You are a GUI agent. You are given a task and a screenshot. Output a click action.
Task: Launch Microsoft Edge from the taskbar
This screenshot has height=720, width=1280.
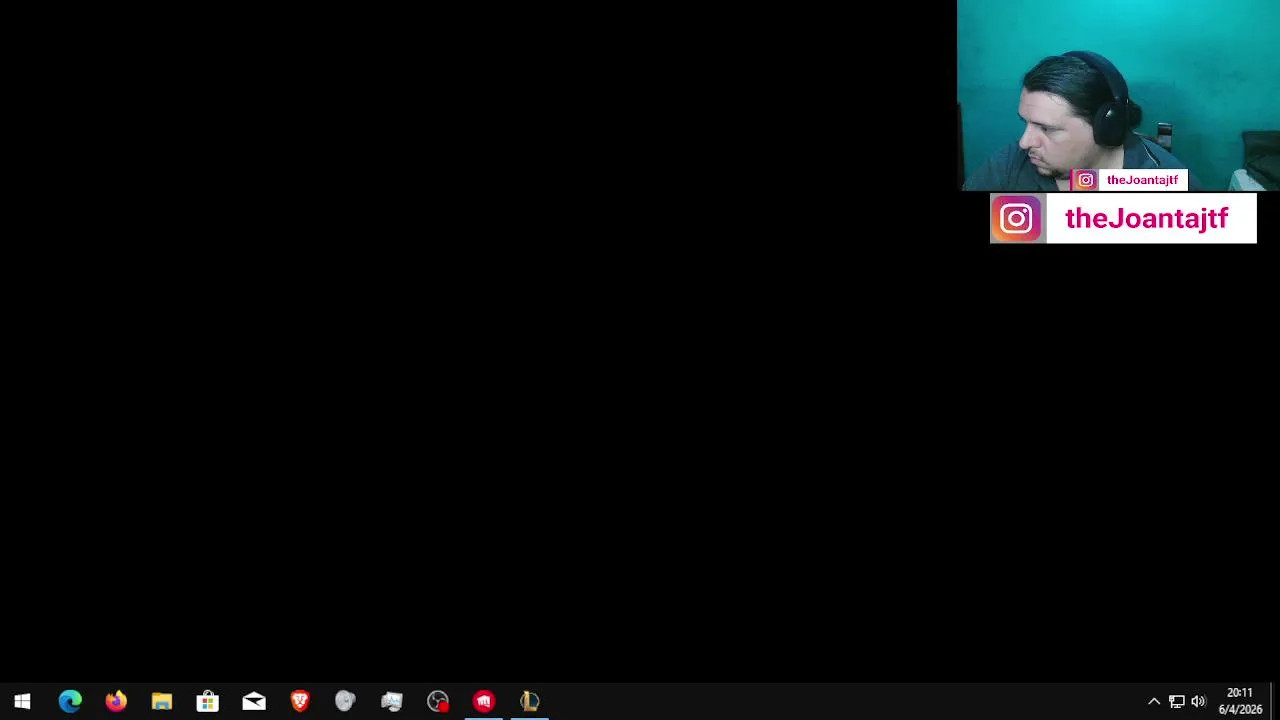(x=69, y=701)
